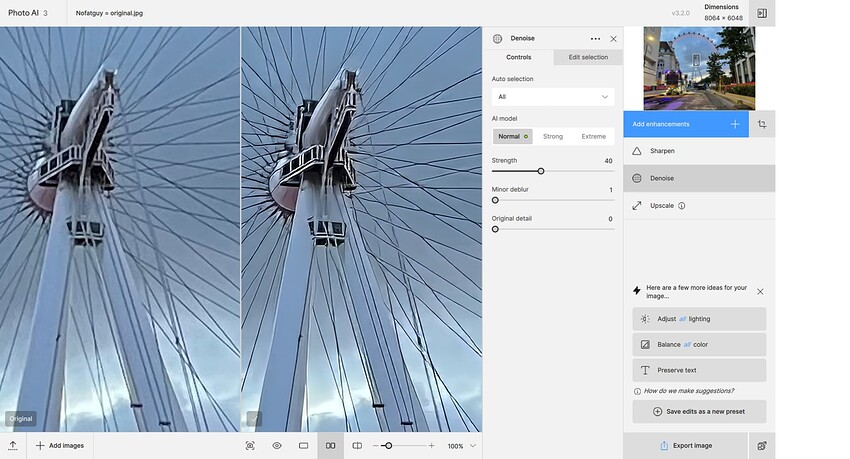Image resolution: width=850 pixels, height=459 pixels.
Task: Click Adjust lighting suggestion
Action: tap(699, 319)
